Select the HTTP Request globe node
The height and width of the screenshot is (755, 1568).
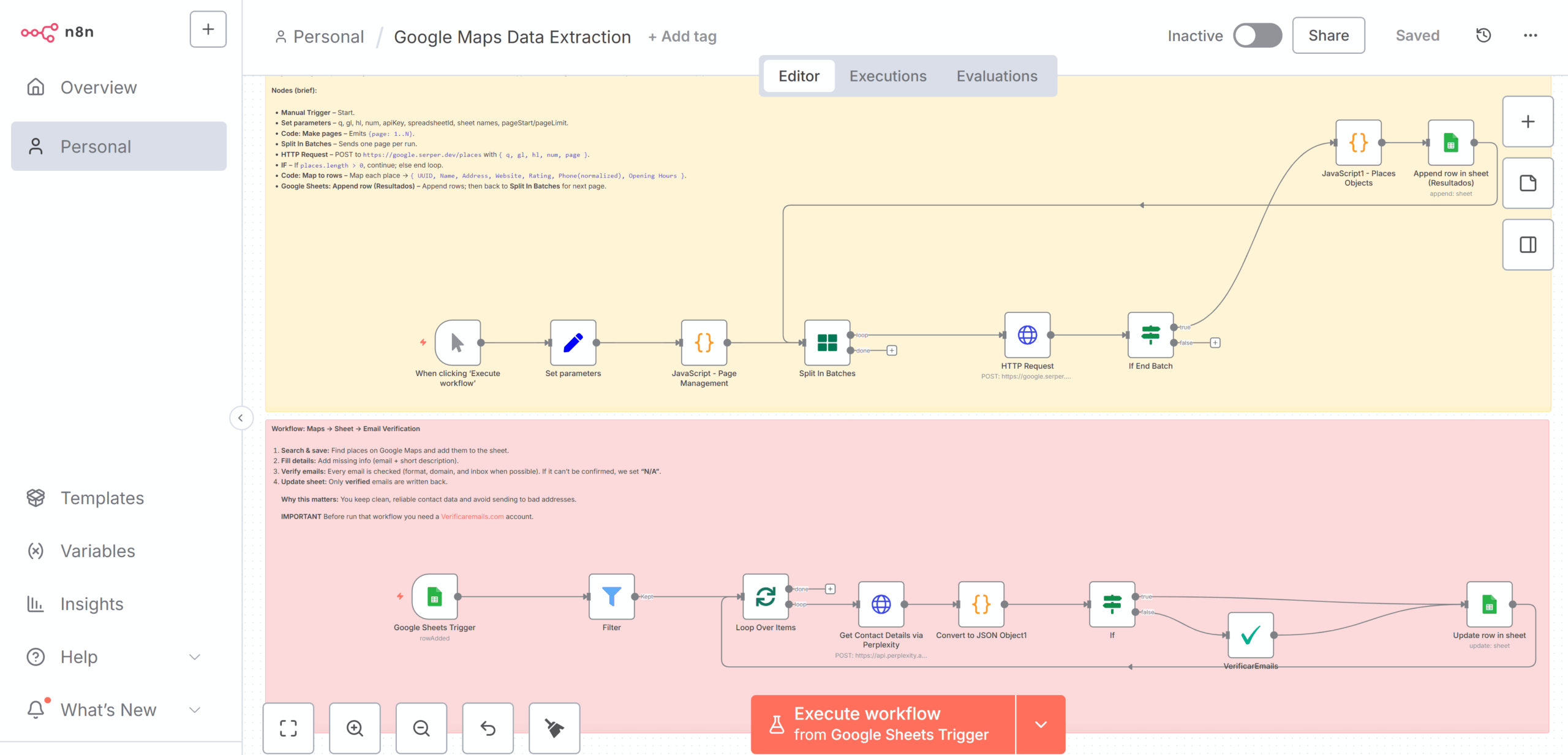click(1027, 335)
